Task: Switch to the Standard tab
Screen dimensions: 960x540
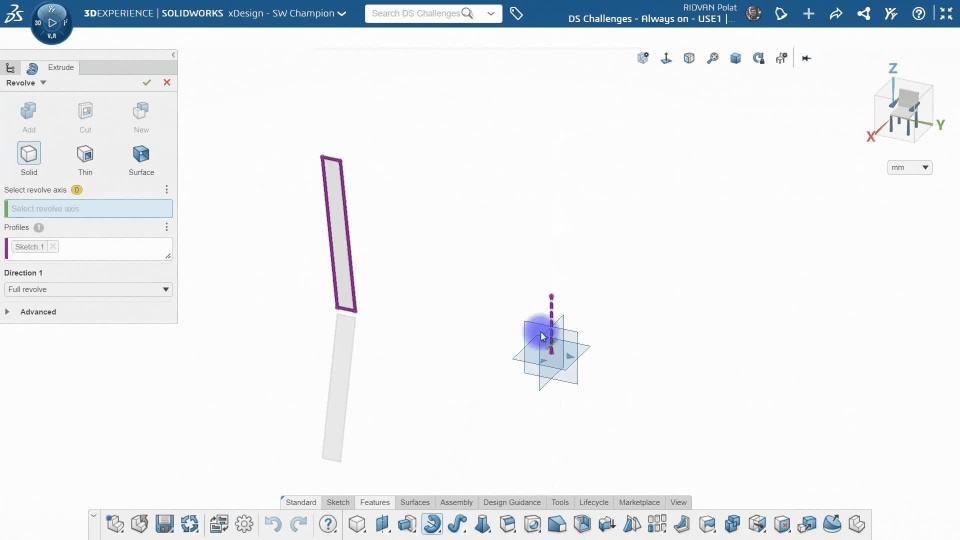Action: (x=301, y=502)
